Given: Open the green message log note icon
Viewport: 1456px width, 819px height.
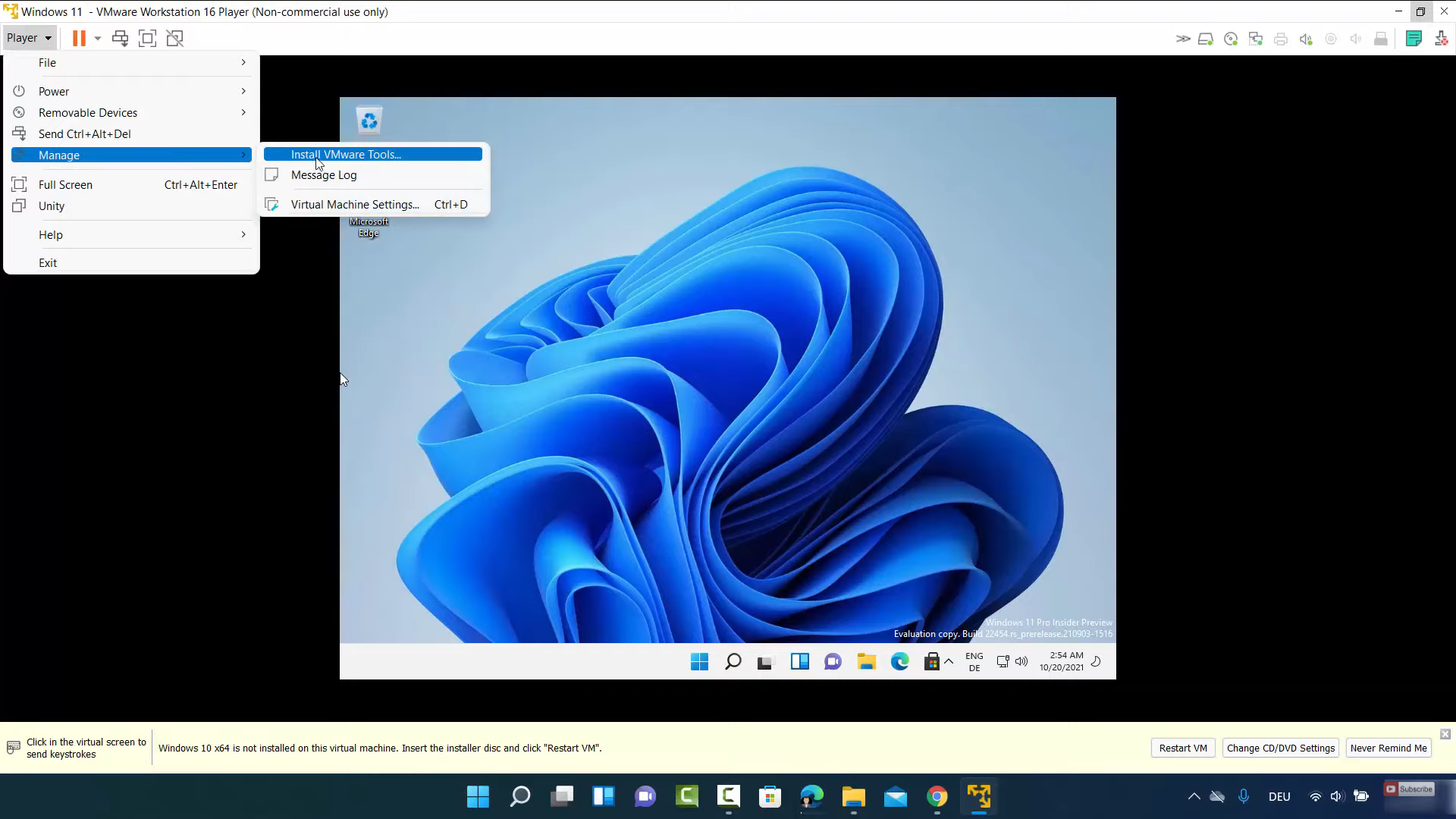Looking at the screenshot, I should tap(1414, 39).
